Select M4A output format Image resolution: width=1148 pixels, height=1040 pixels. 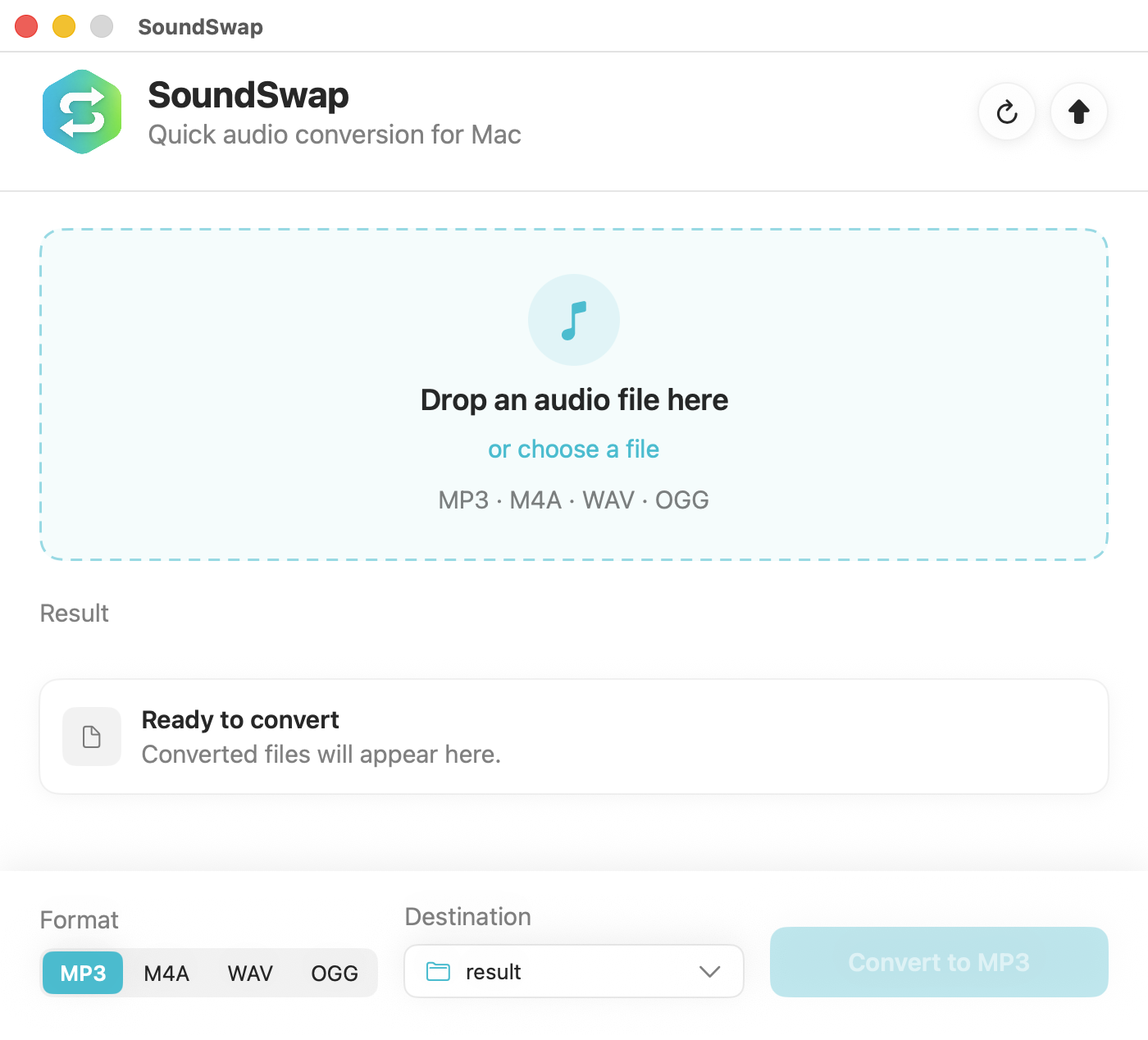coord(166,973)
